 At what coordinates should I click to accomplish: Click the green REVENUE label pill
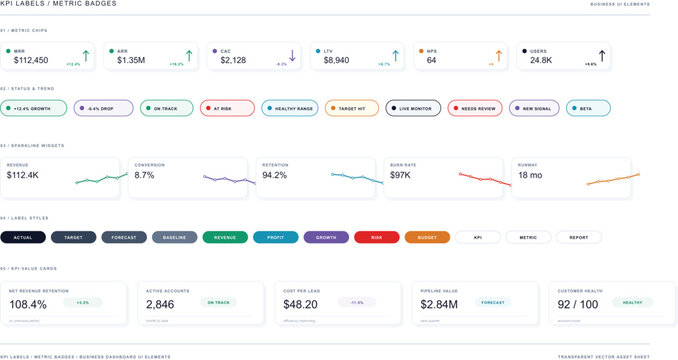pos(225,237)
